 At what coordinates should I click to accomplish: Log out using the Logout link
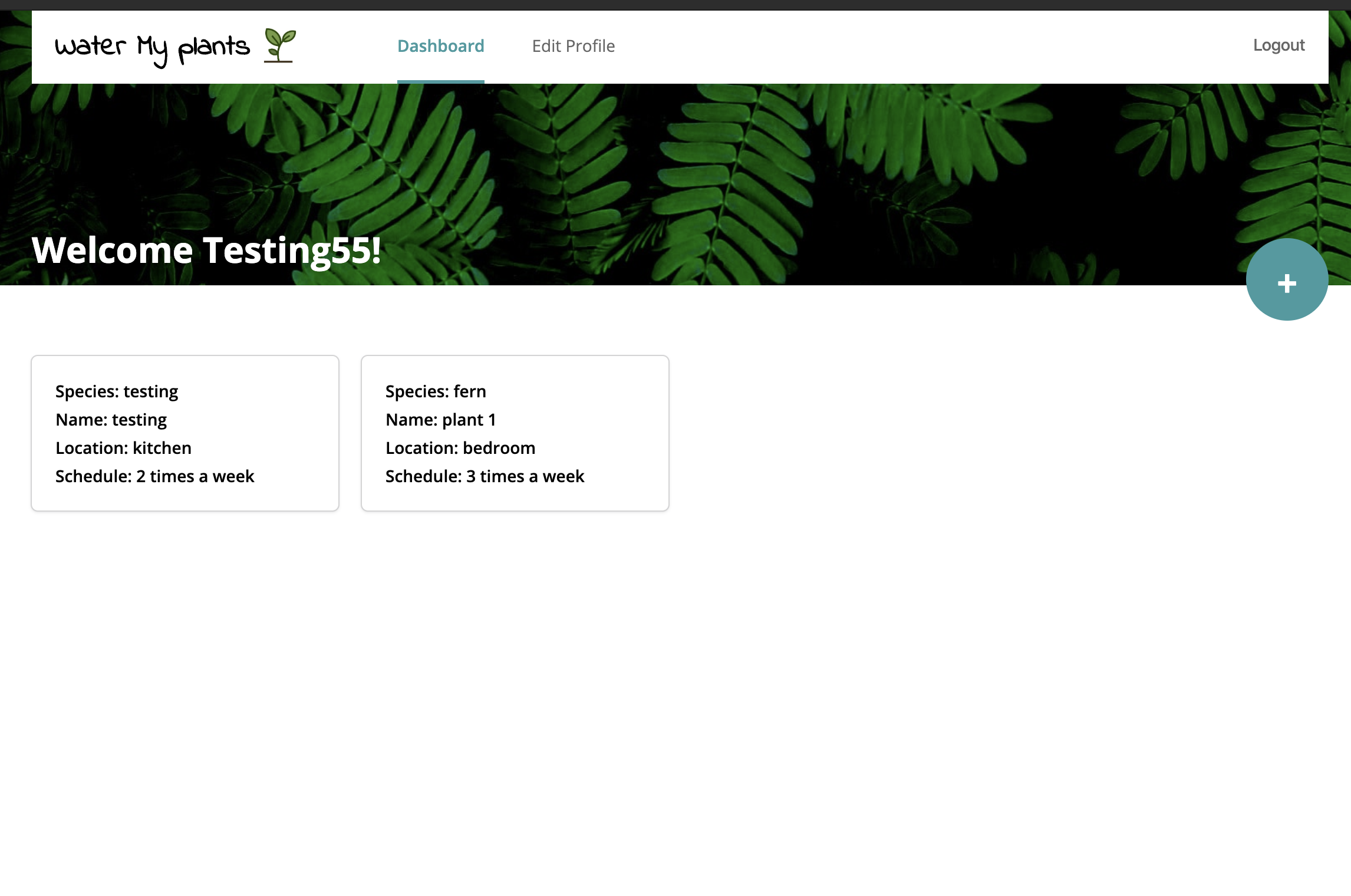pos(1278,45)
